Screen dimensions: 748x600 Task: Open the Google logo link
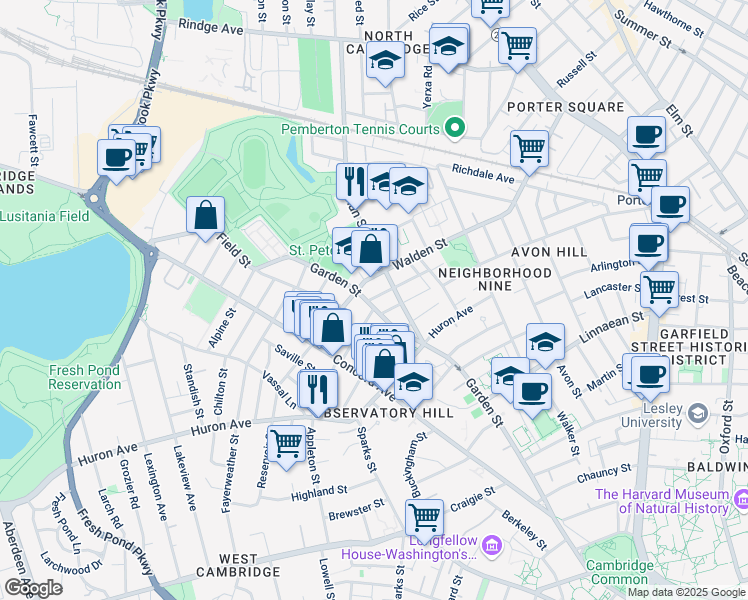pos(33,588)
